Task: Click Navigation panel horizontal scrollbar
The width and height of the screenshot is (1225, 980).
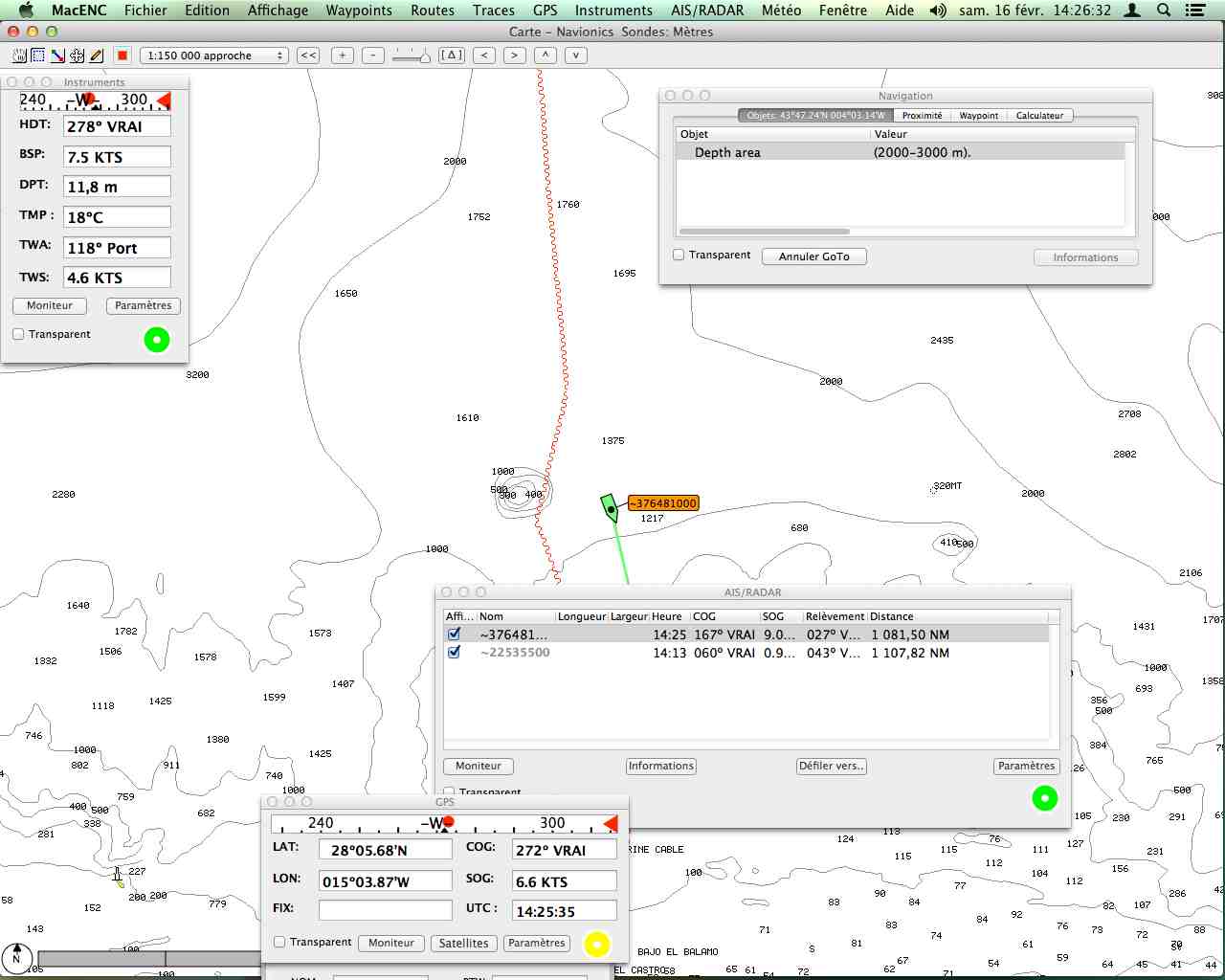Action: [x=764, y=232]
